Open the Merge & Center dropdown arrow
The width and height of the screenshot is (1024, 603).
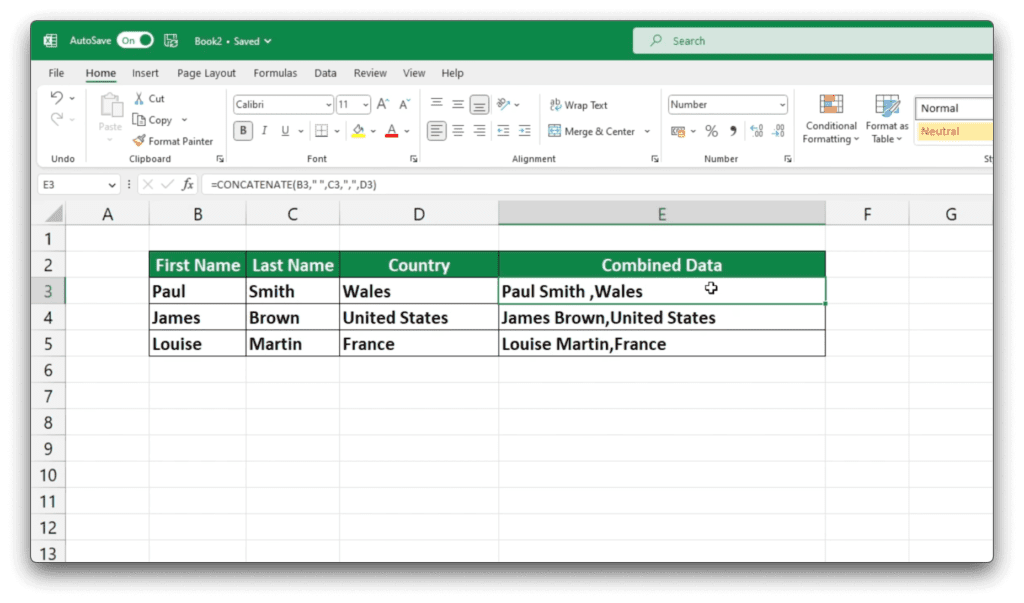pyautogui.click(x=646, y=130)
